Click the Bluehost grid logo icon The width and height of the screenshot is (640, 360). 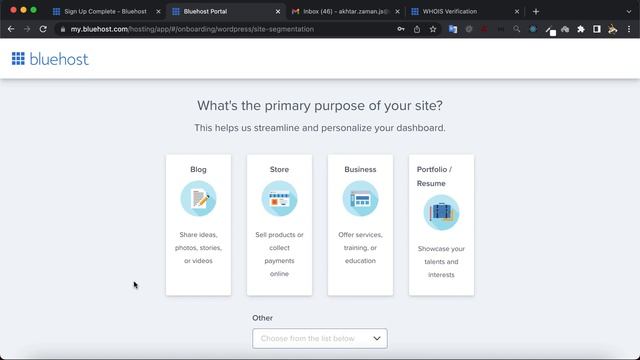18,59
